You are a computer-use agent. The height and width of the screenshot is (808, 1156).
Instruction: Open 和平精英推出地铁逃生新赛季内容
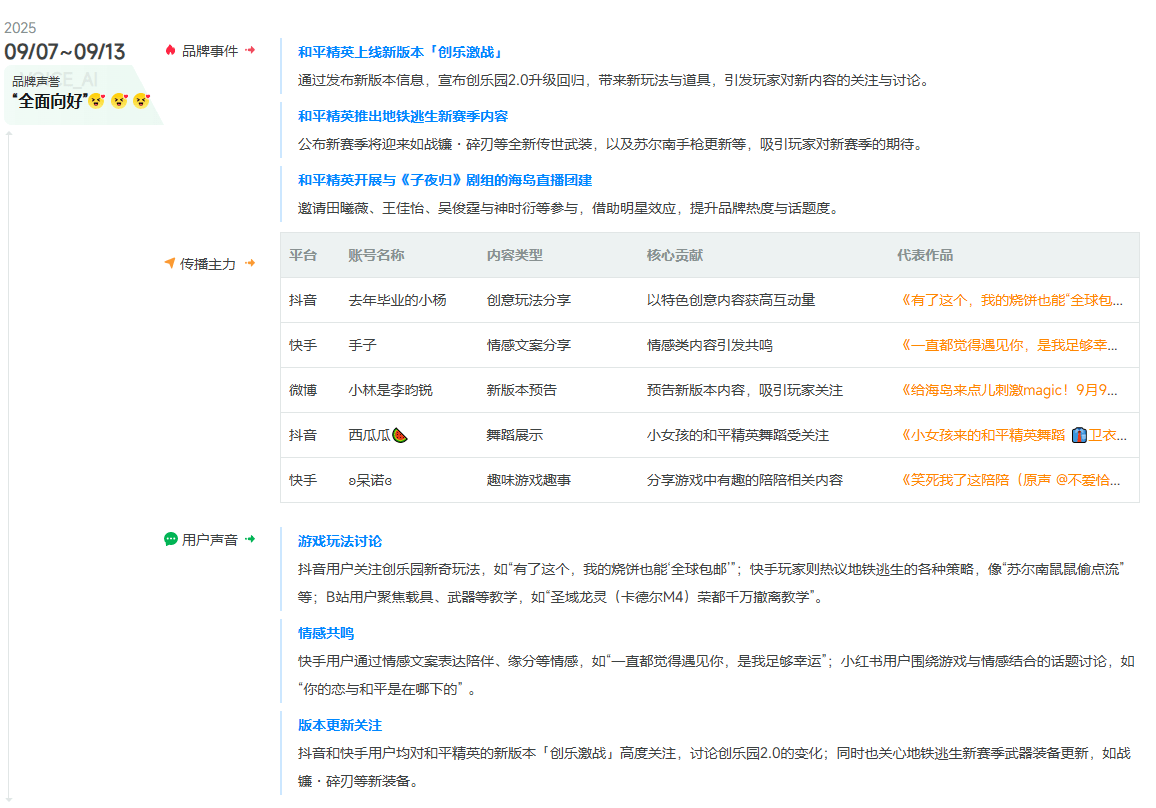point(403,116)
